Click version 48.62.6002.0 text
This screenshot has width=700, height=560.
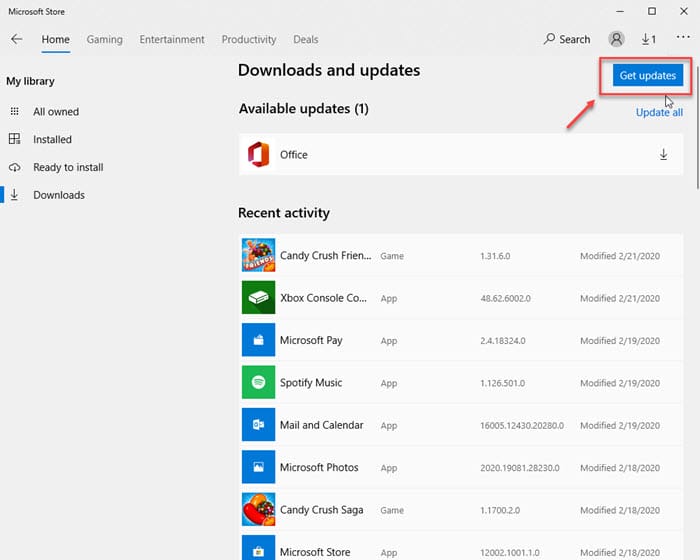click(x=505, y=298)
